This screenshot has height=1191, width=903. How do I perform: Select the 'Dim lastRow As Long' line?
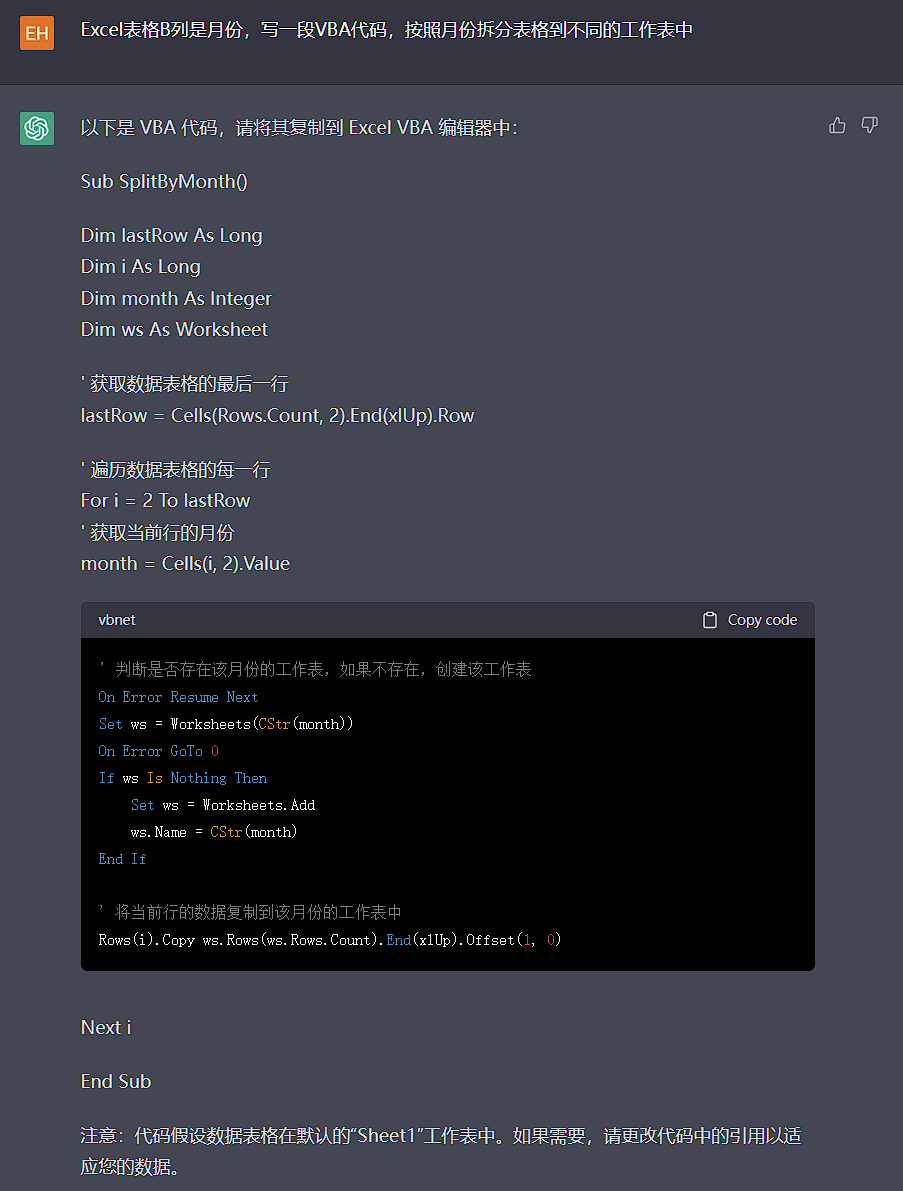pyautogui.click(x=171, y=236)
